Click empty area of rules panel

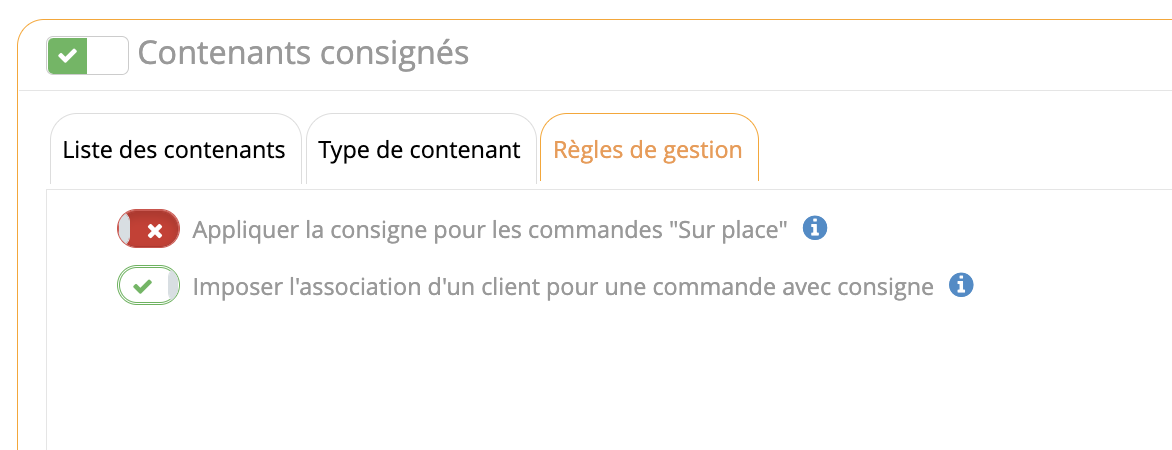click(600, 380)
